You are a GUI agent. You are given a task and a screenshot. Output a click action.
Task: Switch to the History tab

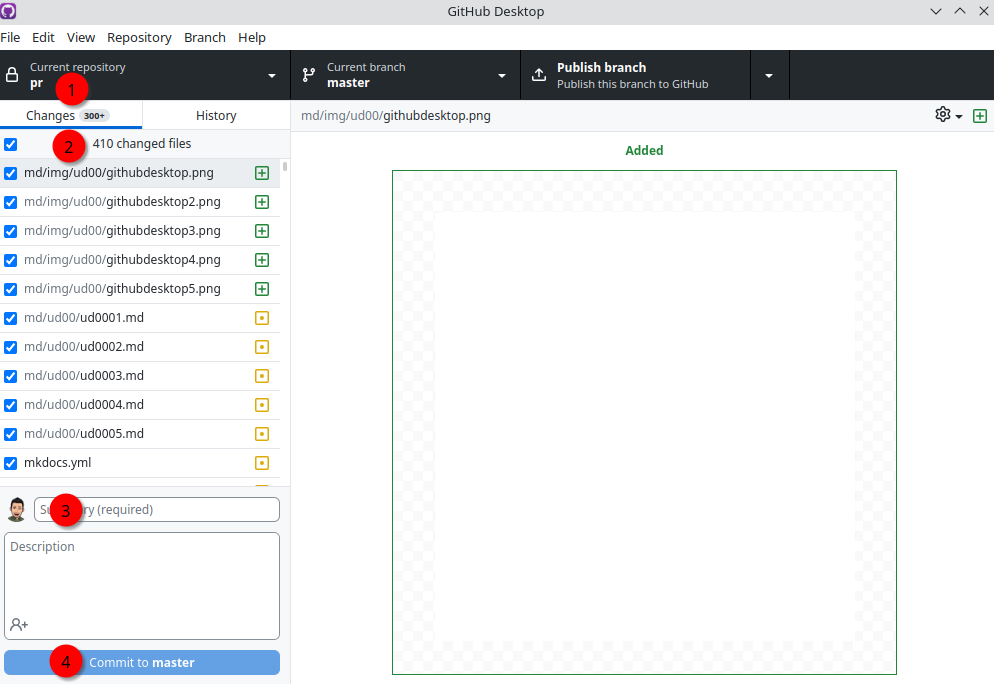coord(215,114)
